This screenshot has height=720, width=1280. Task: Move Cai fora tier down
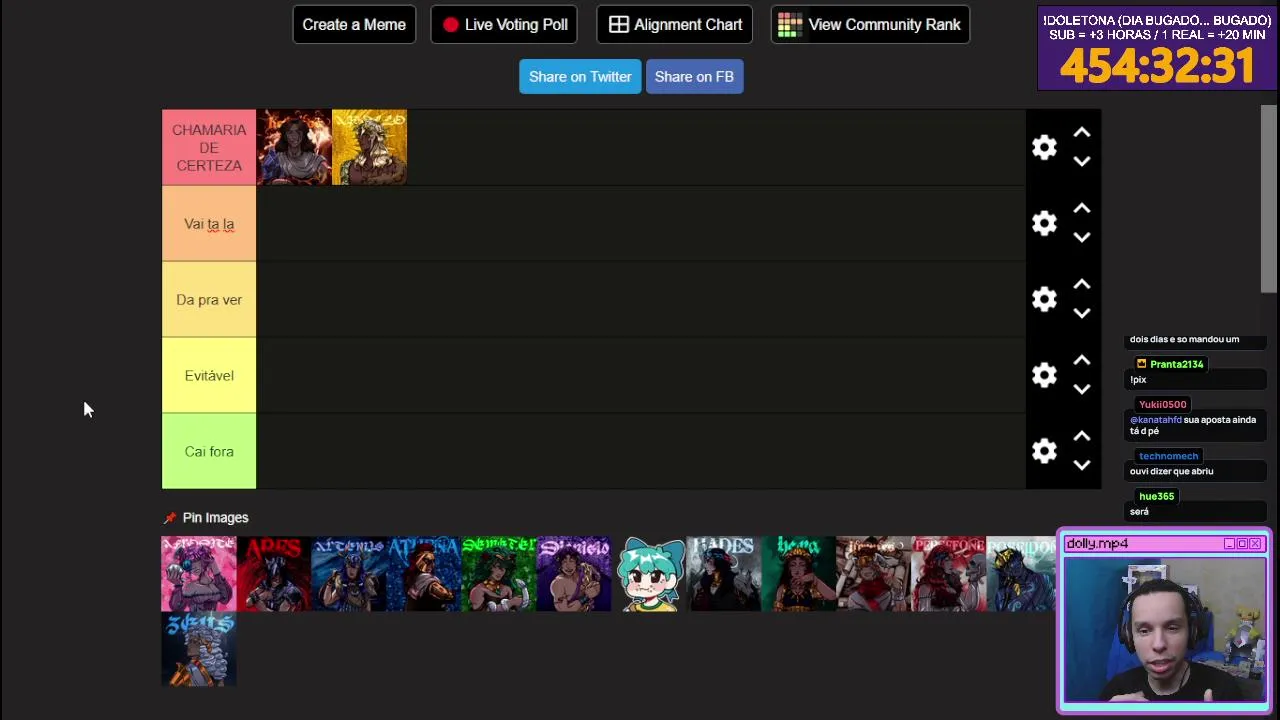[x=1081, y=465]
